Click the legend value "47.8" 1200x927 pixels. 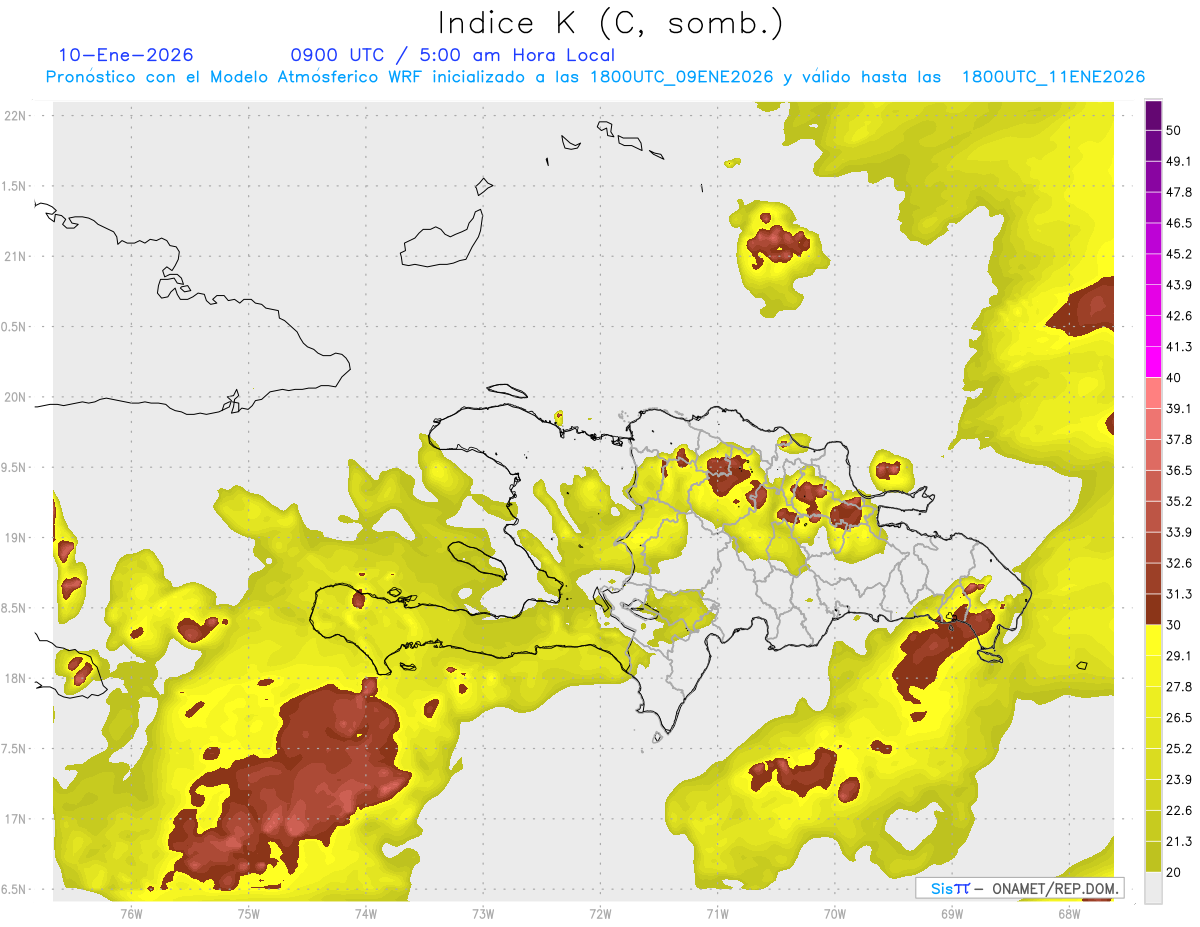(1178, 192)
